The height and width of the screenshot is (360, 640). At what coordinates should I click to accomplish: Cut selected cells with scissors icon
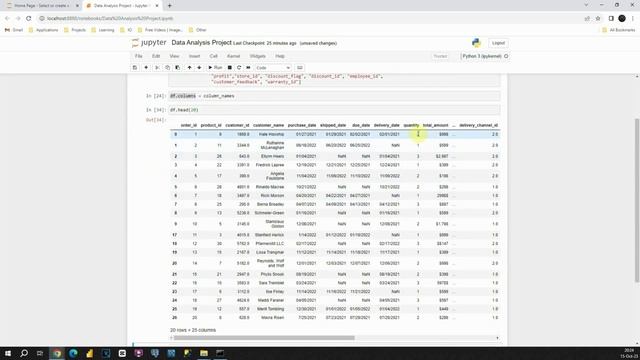coord(157,68)
